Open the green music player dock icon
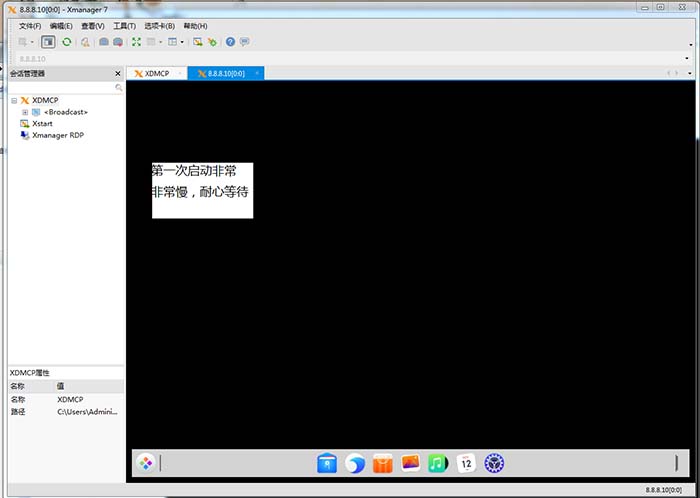 click(438, 463)
